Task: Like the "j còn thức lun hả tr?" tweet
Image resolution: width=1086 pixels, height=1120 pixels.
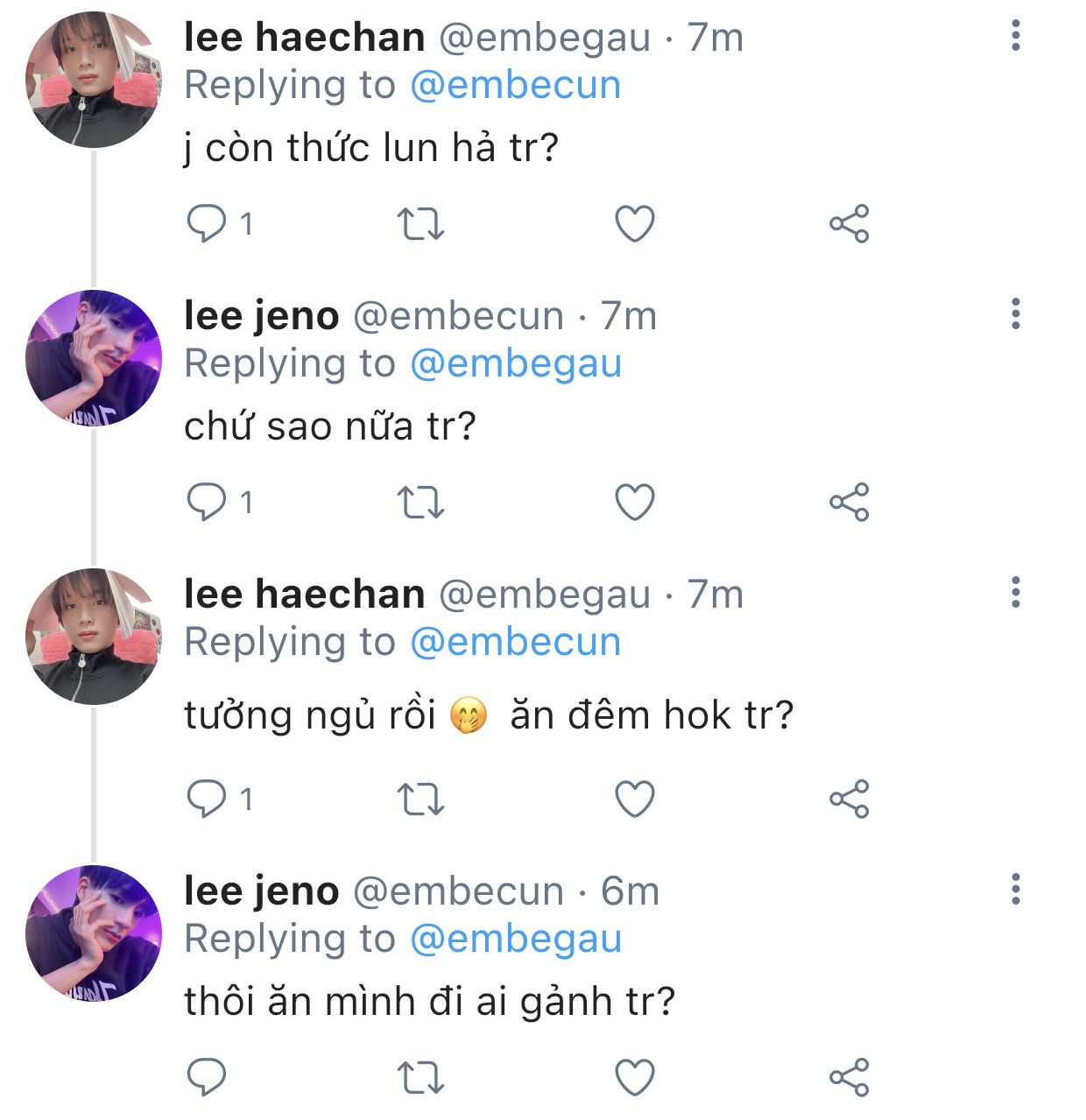Action: click(635, 224)
